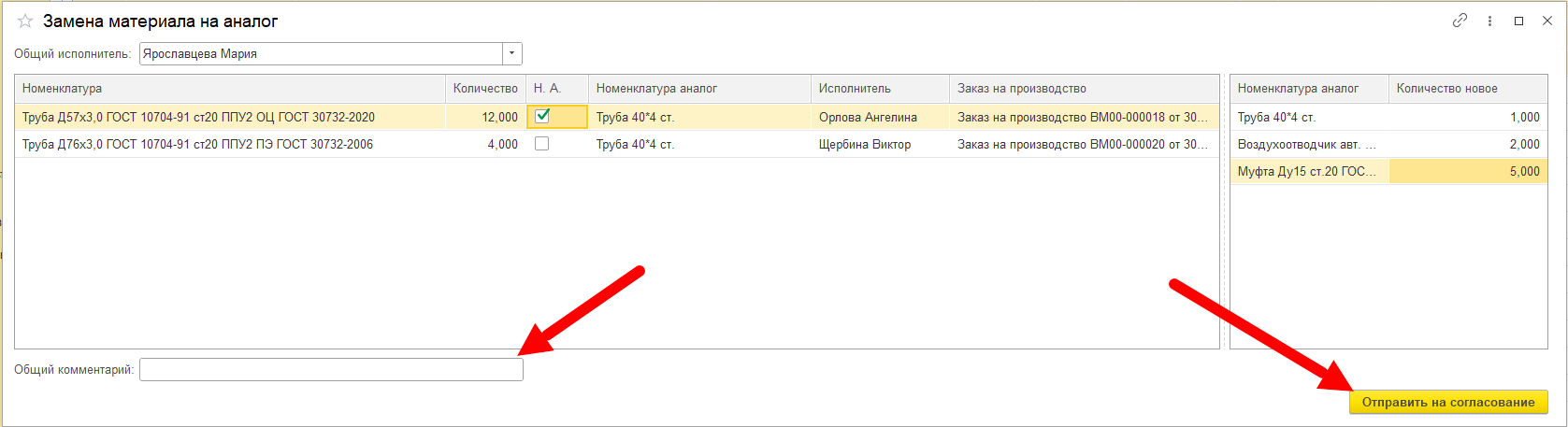Click new quantity cell 5,000
This screenshot has height=427, width=1568.
click(x=1468, y=171)
